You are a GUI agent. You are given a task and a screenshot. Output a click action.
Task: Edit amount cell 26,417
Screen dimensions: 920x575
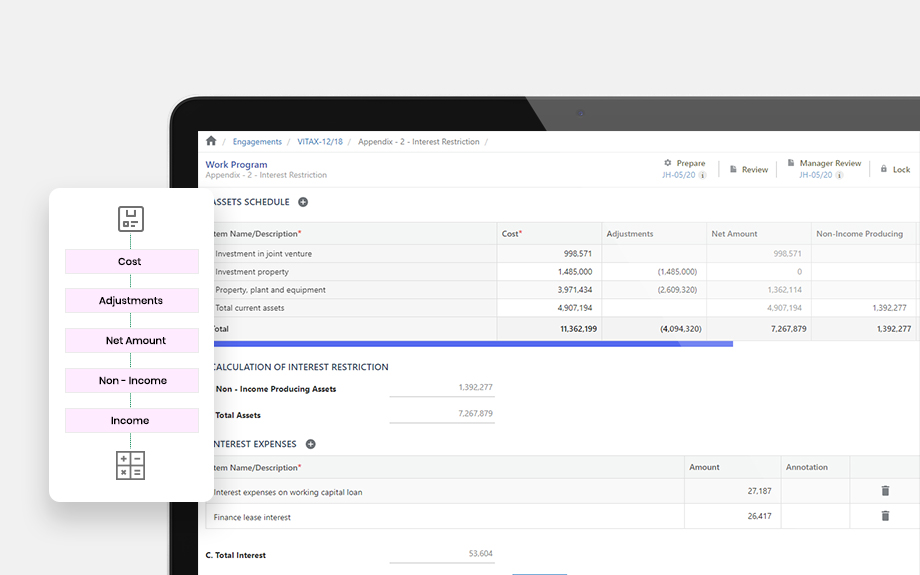[x=732, y=516]
